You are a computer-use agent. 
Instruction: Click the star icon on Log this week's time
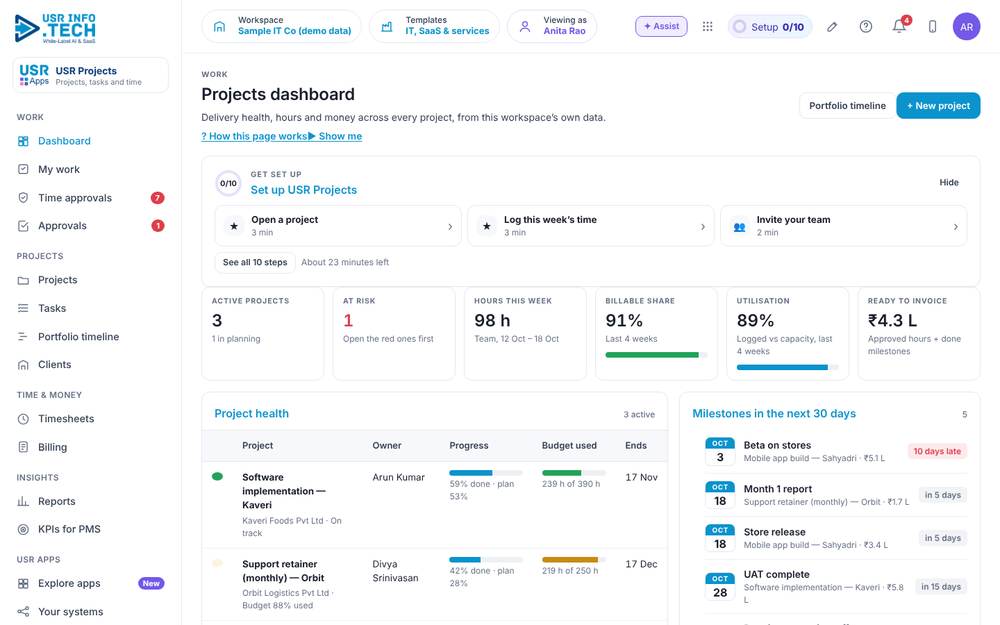487,226
